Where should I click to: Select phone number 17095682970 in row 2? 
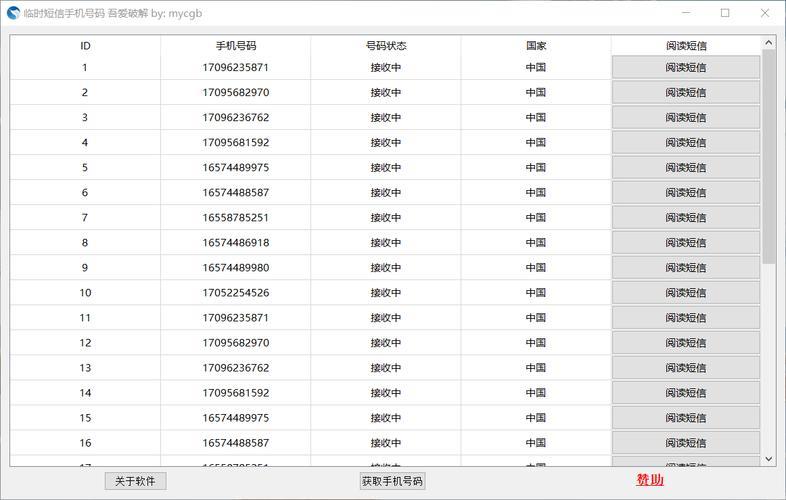(x=236, y=92)
